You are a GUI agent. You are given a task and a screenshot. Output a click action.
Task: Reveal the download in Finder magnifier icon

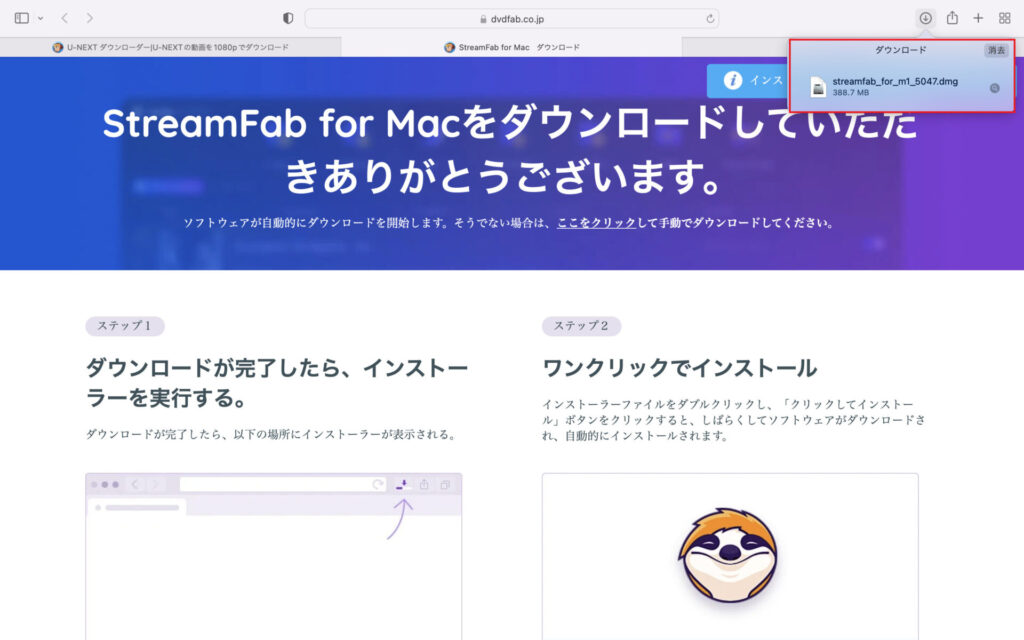coord(995,88)
